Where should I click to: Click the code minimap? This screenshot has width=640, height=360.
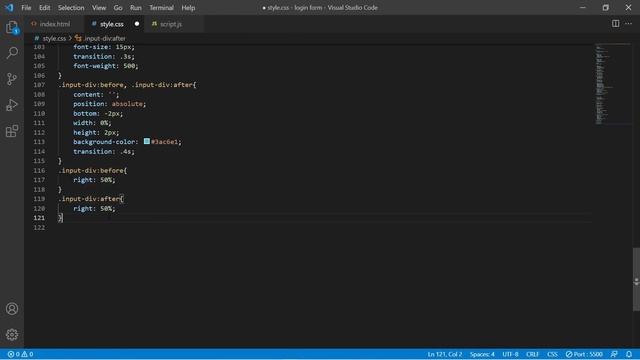[613, 84]
